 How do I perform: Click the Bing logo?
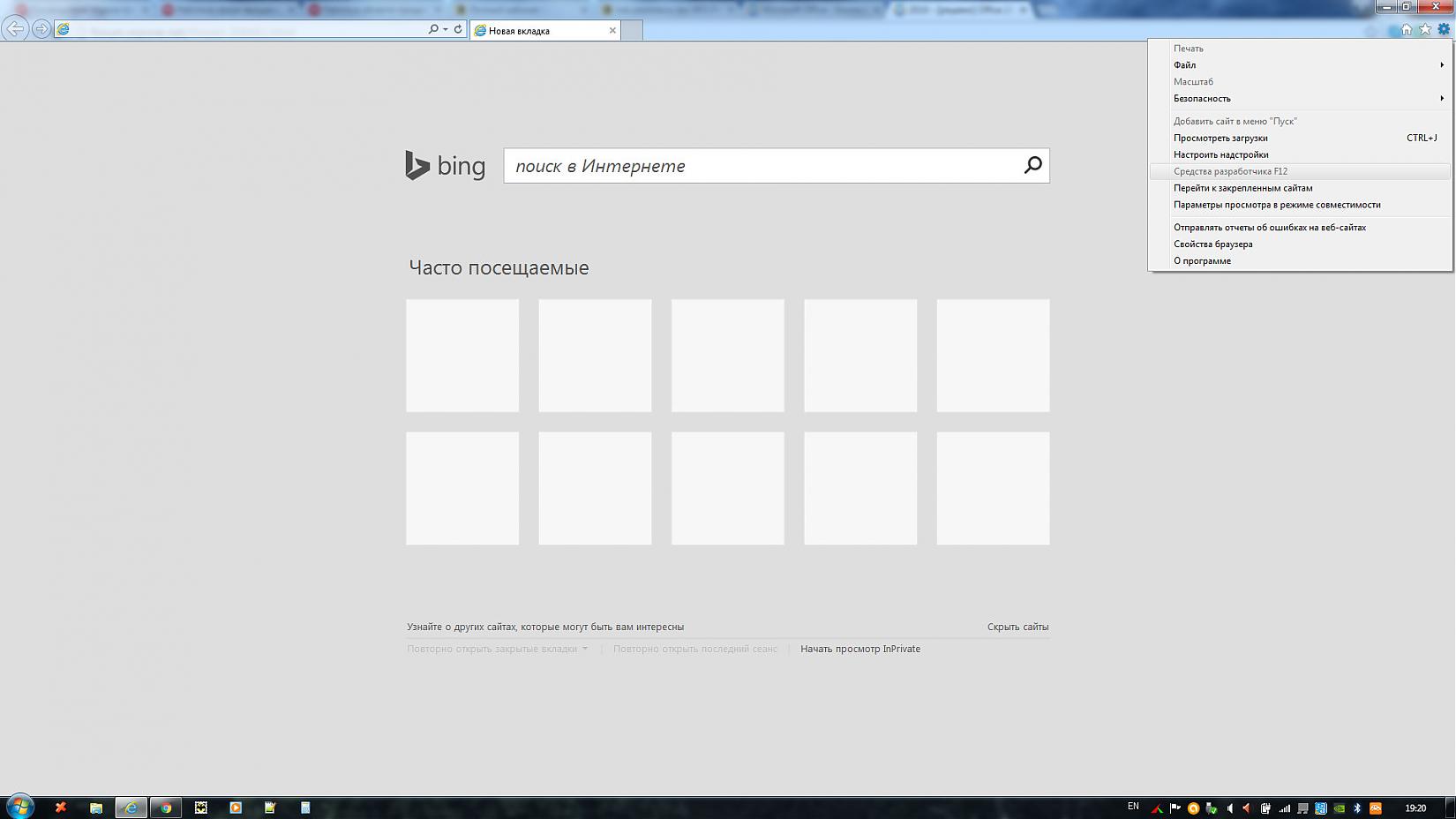click(446, 166)
